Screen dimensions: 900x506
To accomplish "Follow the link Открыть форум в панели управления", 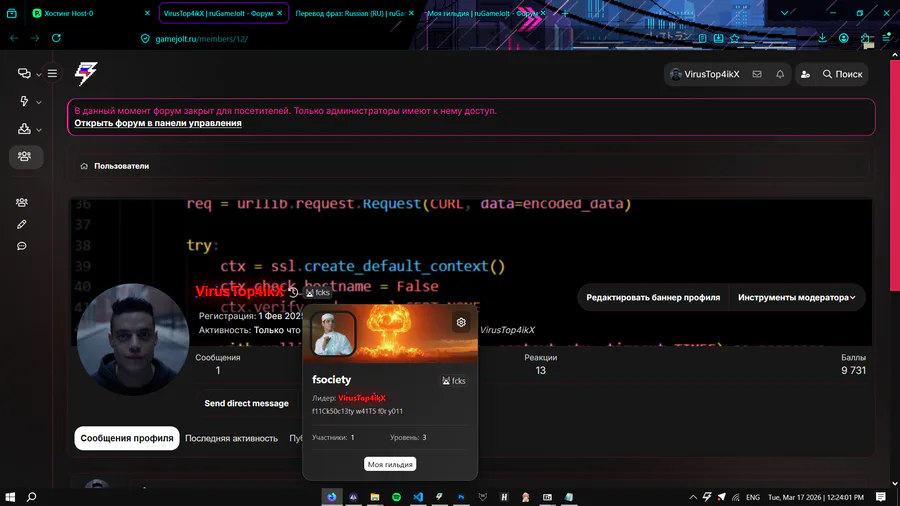I will click(158, 123).
